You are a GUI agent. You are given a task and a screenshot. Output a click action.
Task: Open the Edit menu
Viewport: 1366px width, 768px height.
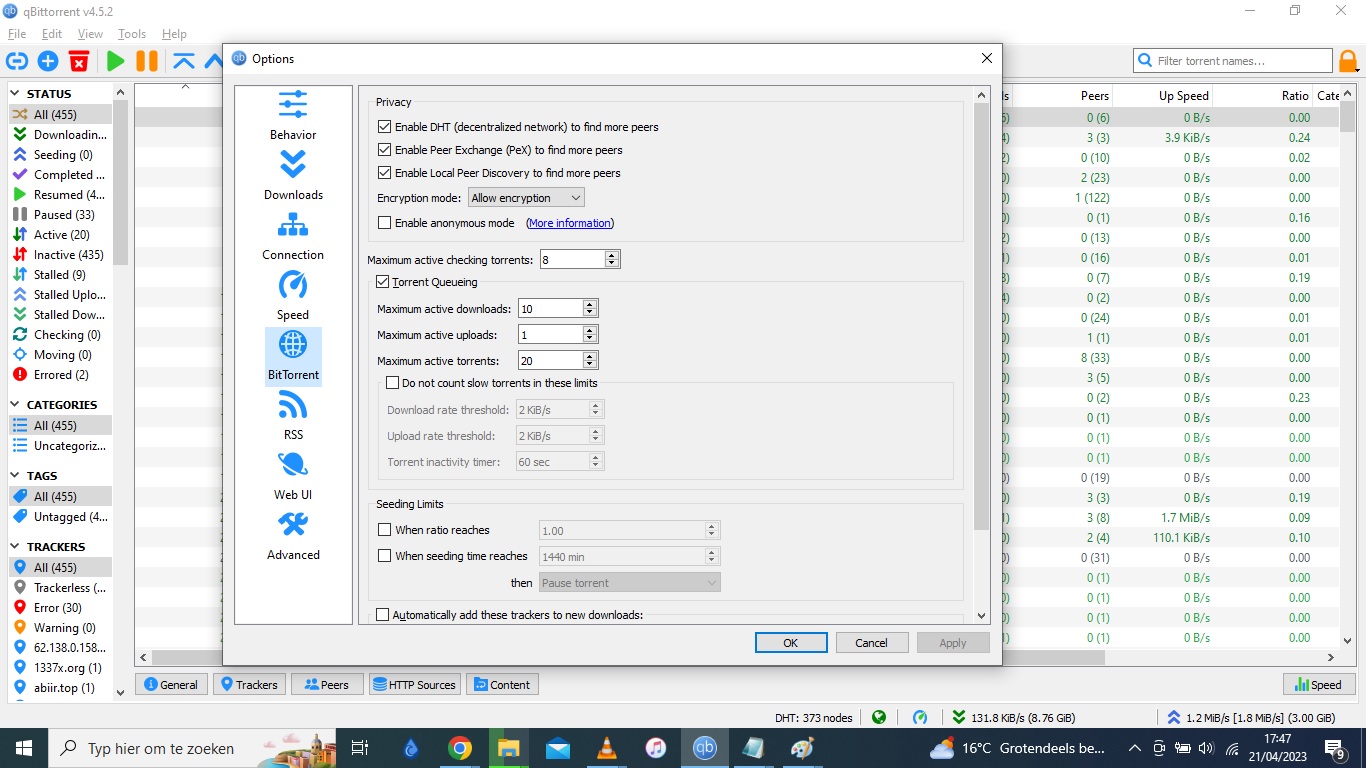coord(52,34)
